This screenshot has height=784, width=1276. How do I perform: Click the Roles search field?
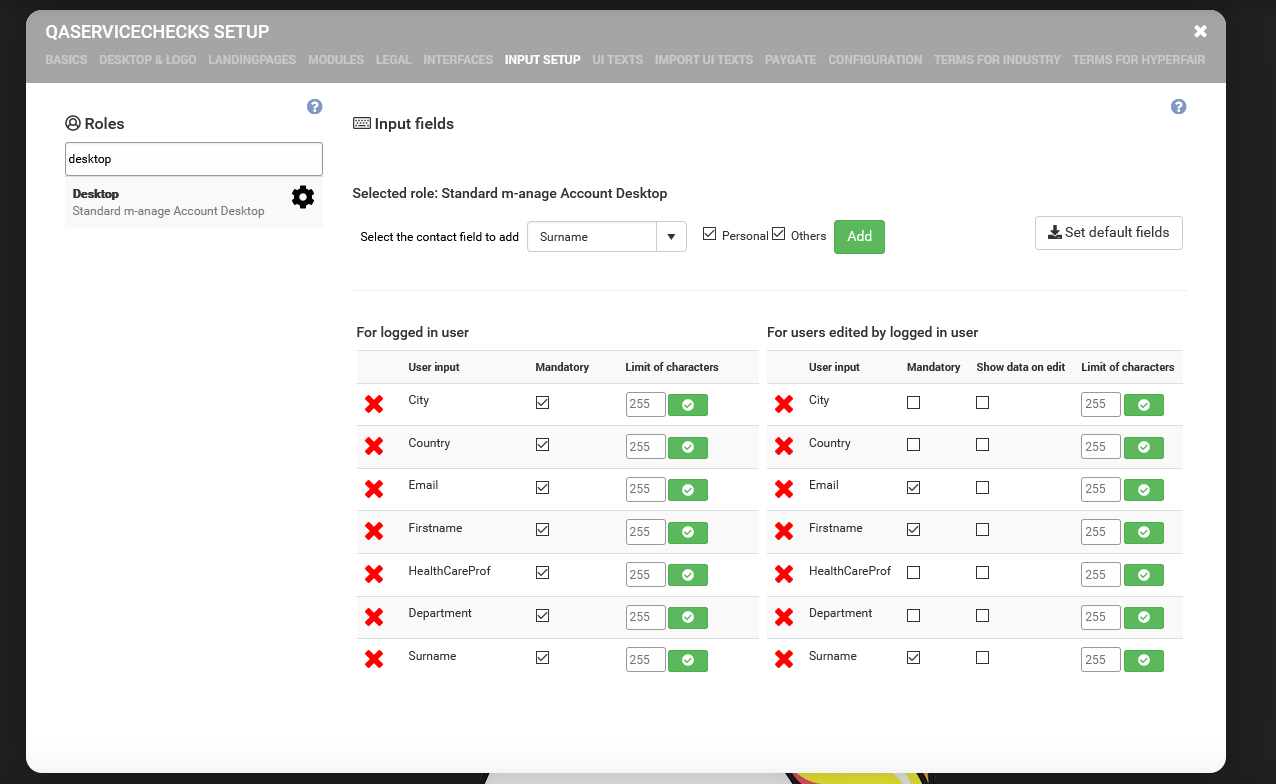194,159
